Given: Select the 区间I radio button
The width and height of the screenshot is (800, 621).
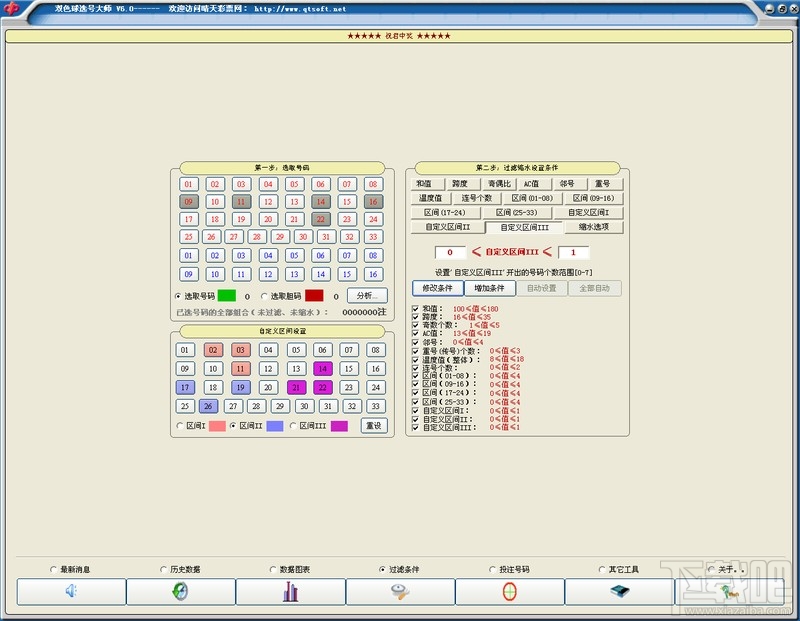Looking at the screenshot, I should [x=180, y=426].
